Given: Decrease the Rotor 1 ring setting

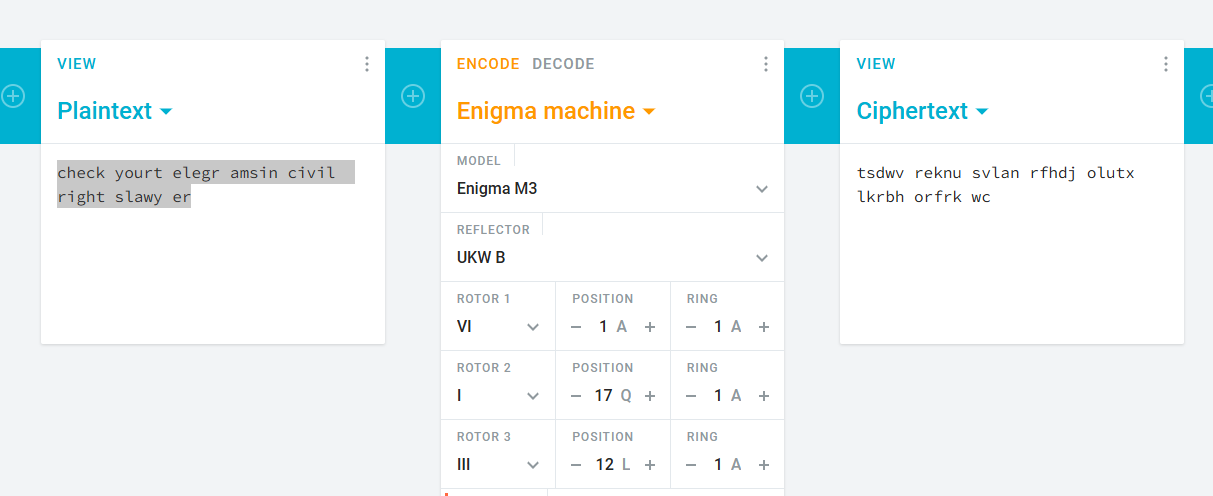Looking at the screenshot, I should click(690, 327).
